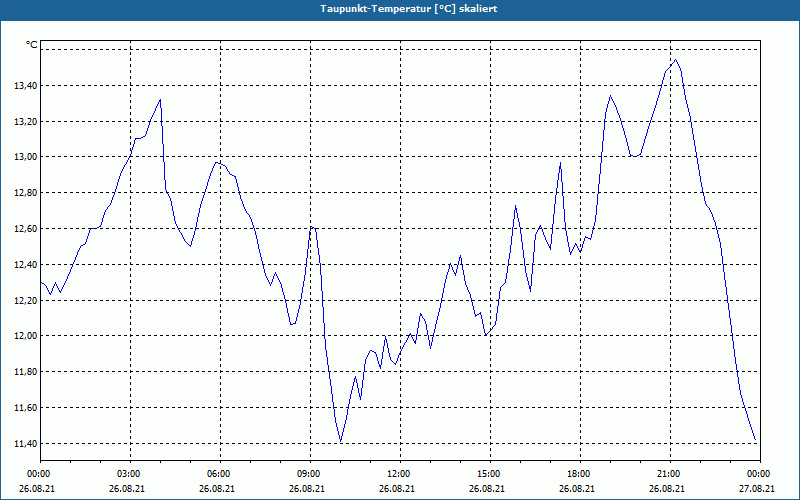800x500 pixels.
Task: Click the 12,80 y-axis value
Action: (25, 193)
